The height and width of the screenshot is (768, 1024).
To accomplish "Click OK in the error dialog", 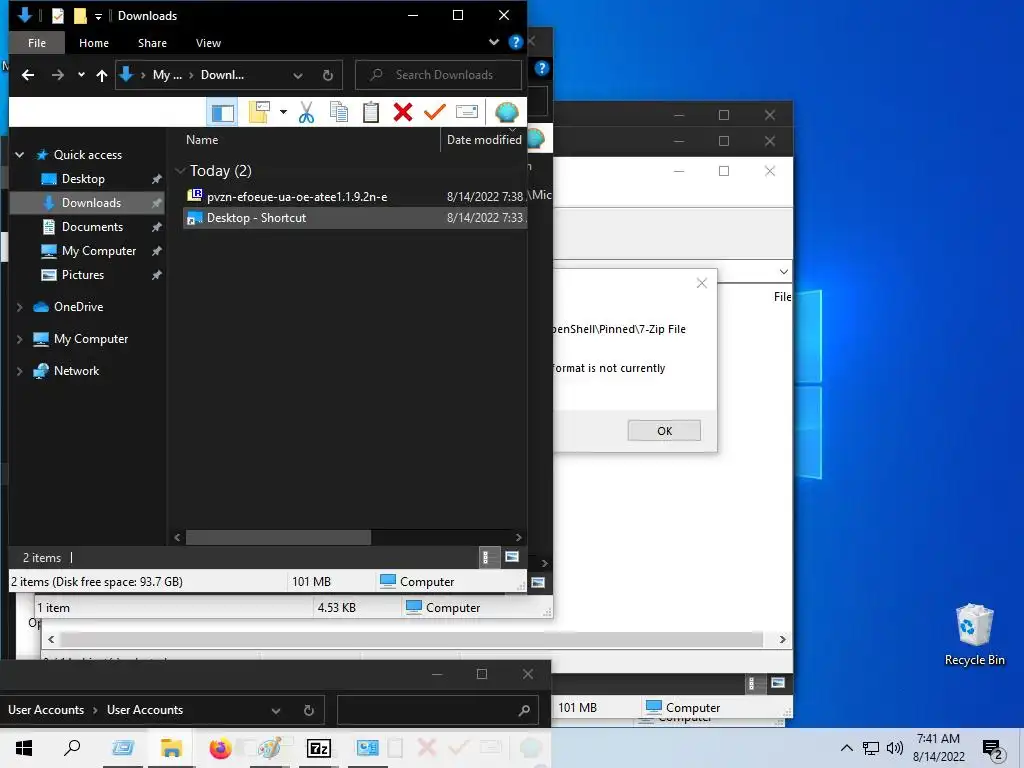I will (664, 430).
